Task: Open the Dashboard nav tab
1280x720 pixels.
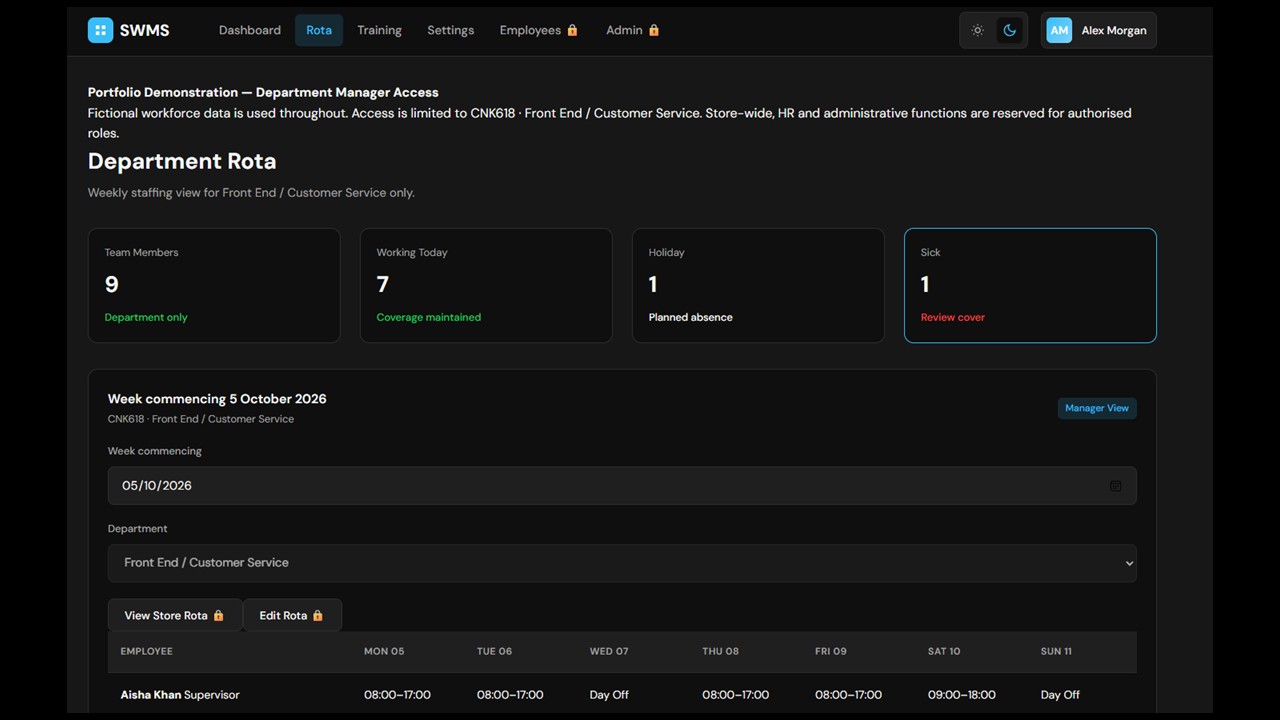Action: coord(250,30)
